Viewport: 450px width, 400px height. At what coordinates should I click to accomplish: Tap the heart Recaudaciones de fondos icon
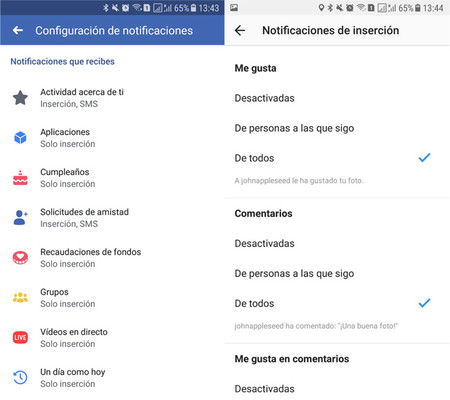pos(20,258)
